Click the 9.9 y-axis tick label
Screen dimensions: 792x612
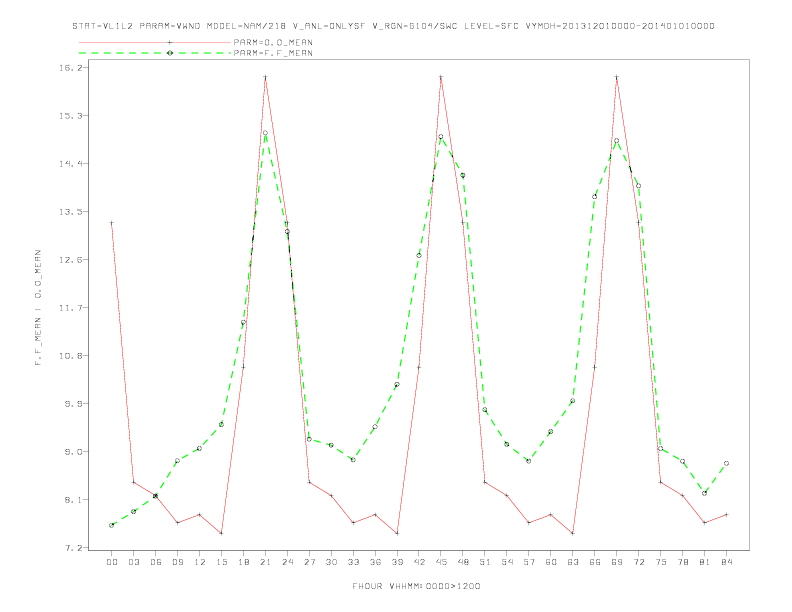click(x=73, y=403)
